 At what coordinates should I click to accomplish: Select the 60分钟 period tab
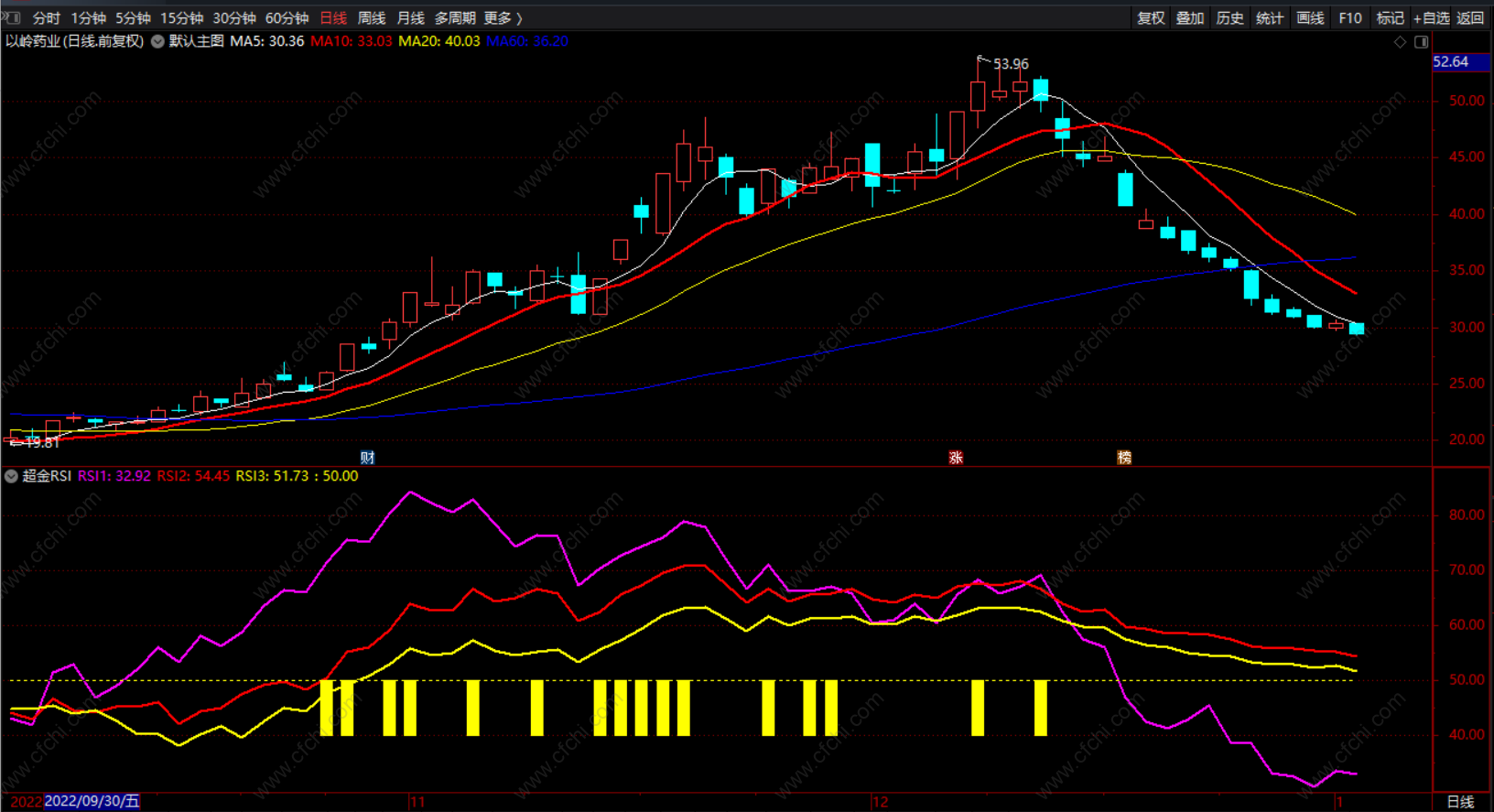[x=287, y=18]
